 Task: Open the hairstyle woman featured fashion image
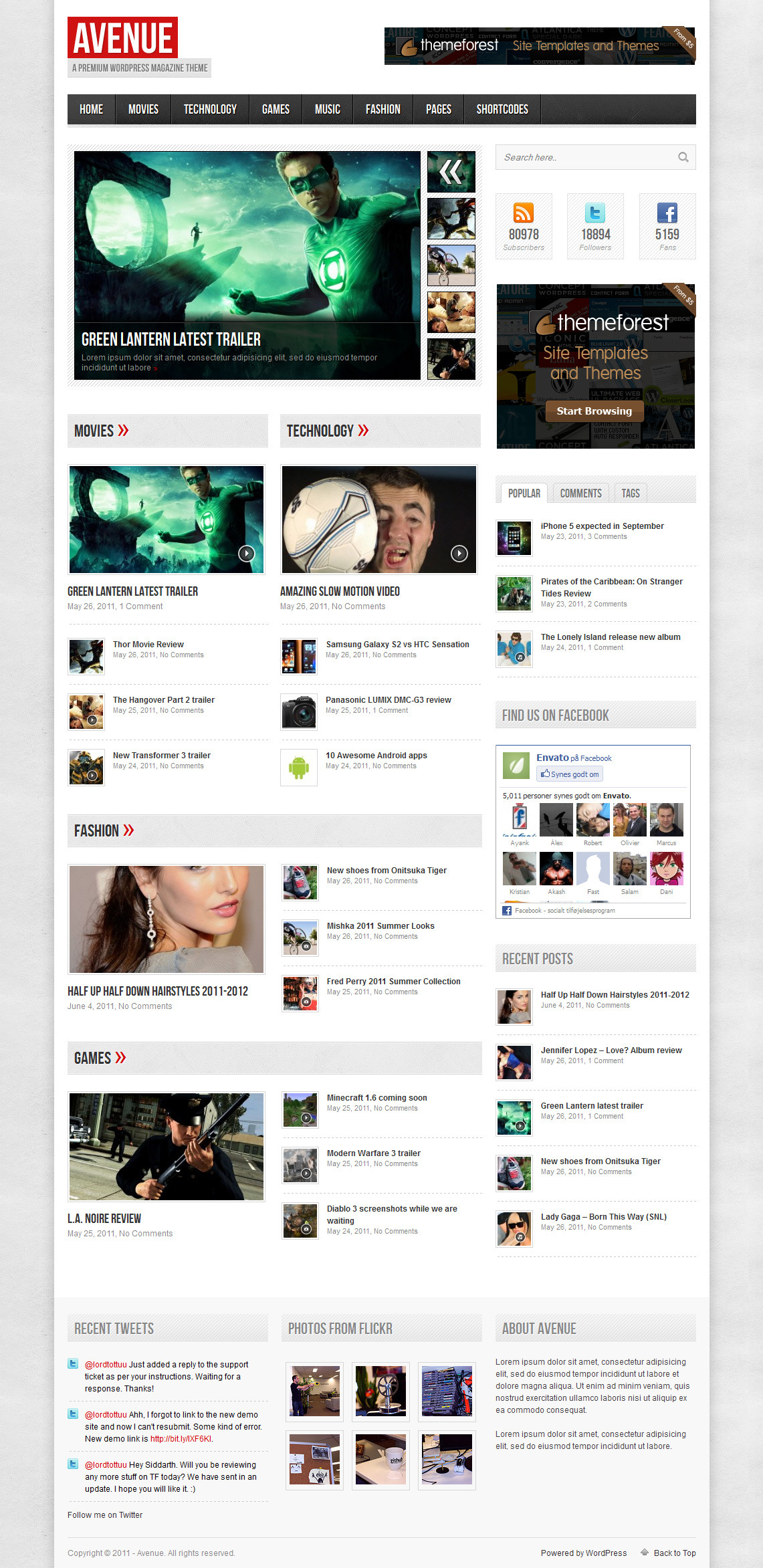click(x=167, y=919)
